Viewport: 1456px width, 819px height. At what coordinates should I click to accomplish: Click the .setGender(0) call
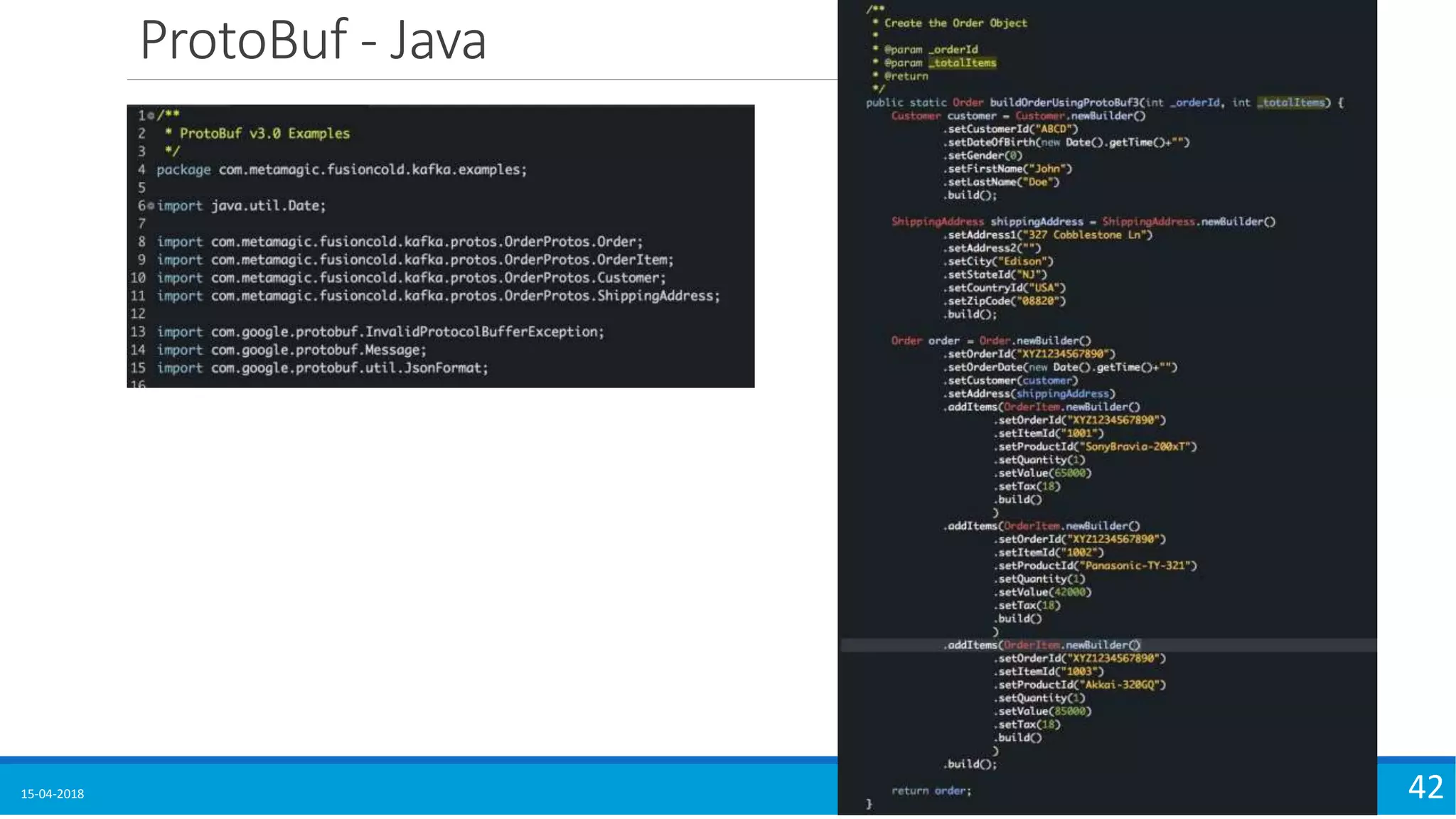[x=983, y=156]
